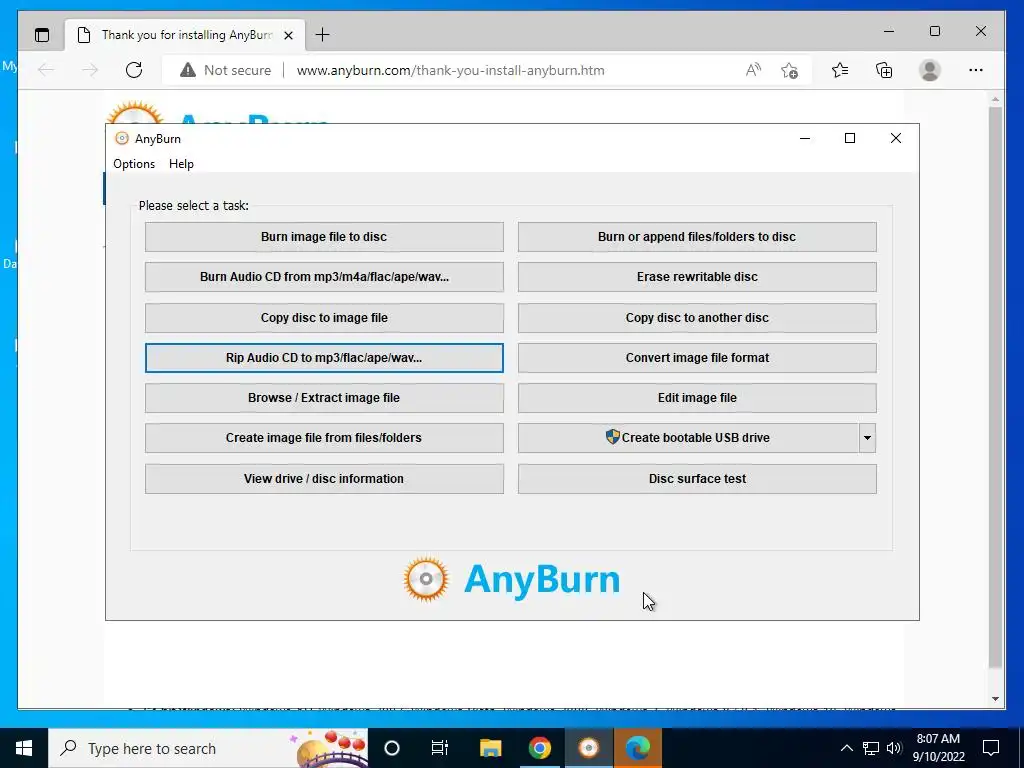The height and width of the screenshot is (768, 1024).
Task: Open Copy disc to another disc
Action: coord(697,317)
